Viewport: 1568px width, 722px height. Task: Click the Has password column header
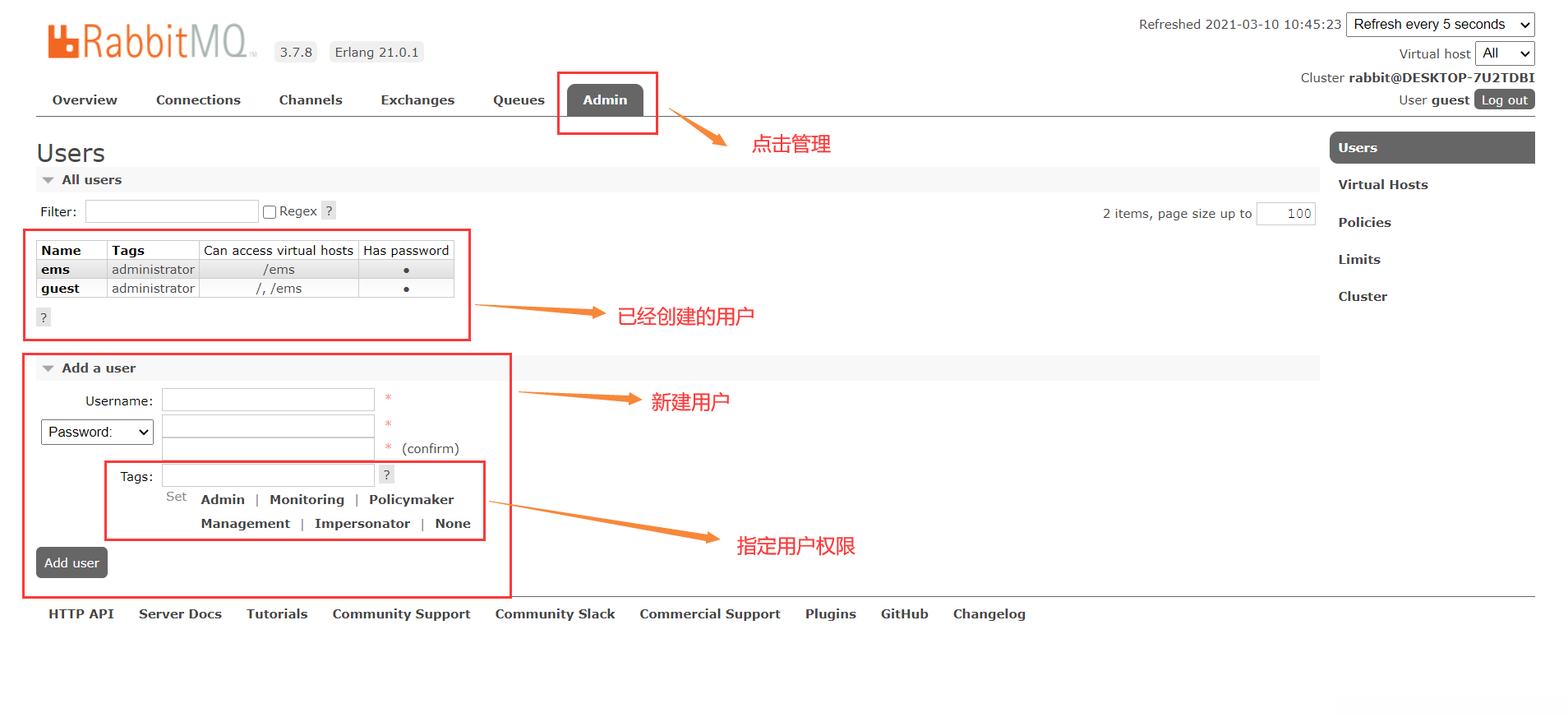click(x=406, y=251)
